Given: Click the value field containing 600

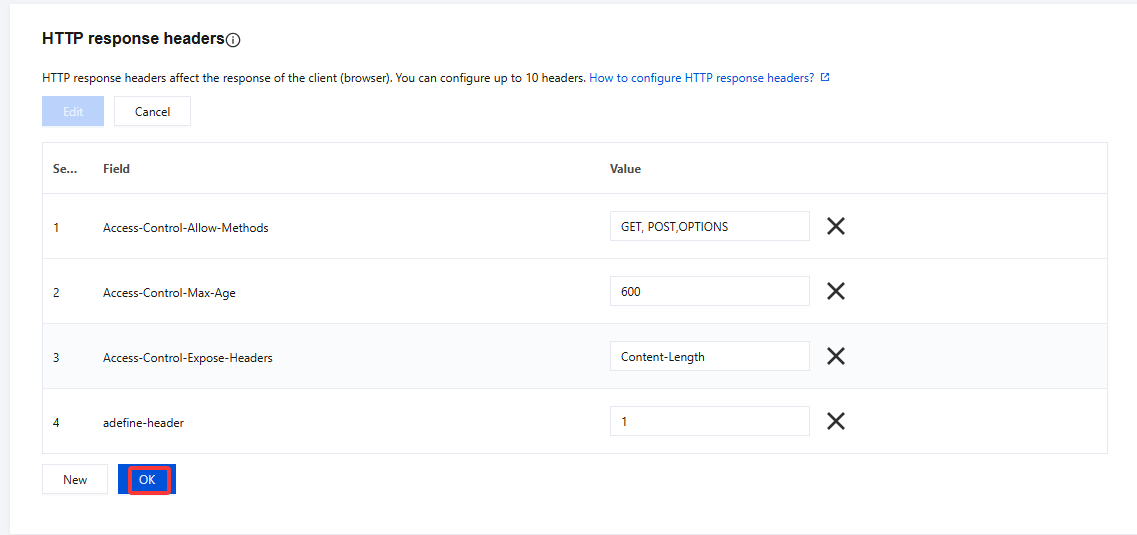Looking at the screenshot, I should click(709, 291).
